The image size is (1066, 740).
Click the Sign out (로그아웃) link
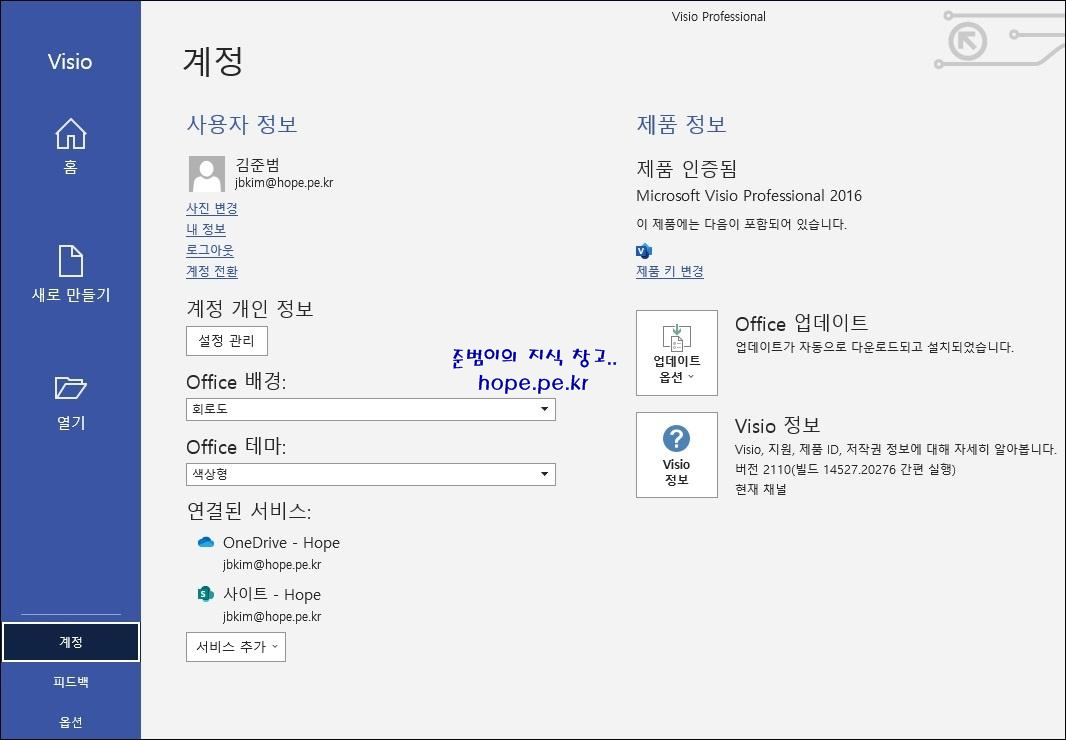tap(210, 250)
